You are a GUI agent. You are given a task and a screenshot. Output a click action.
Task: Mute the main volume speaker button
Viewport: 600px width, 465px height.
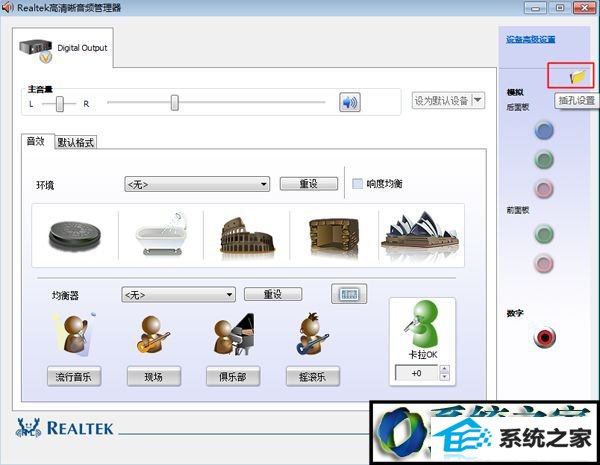pyautogui.click(x=350, y=102)
